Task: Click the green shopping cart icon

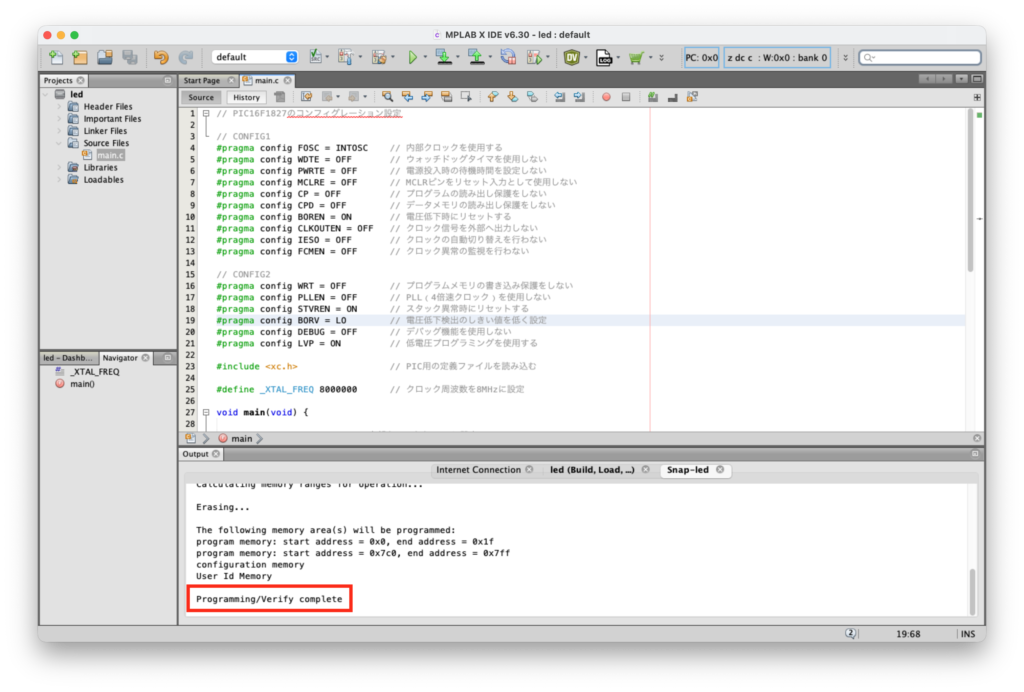Action: [636, 57]
